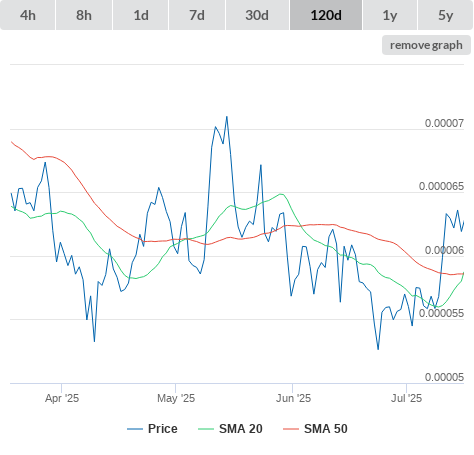
Task: Click the remove graph button
Action: (x=426, y=45)
